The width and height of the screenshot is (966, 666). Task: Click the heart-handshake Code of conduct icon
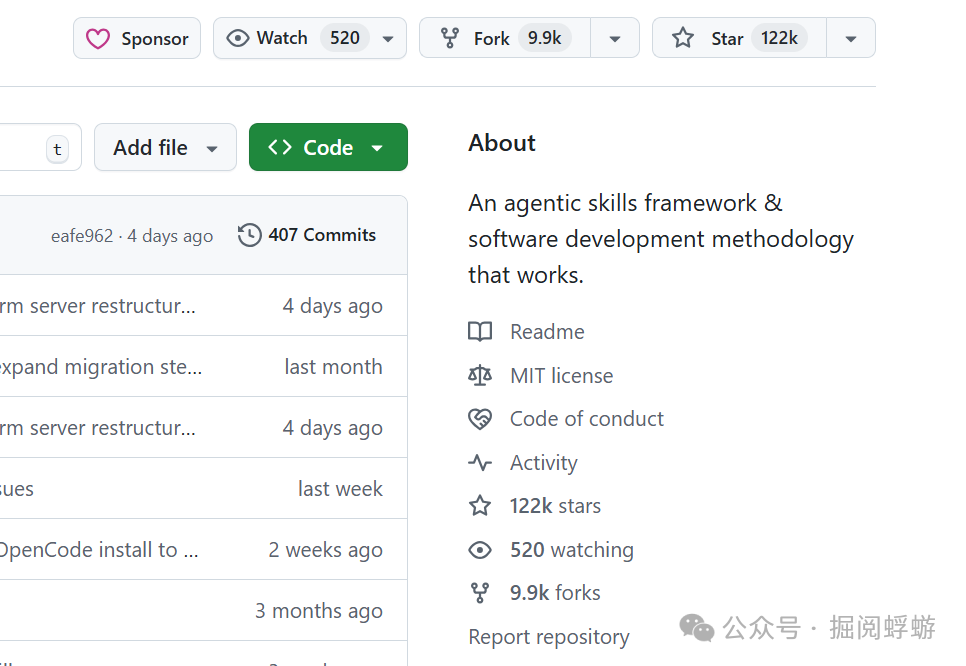[480, 419]
